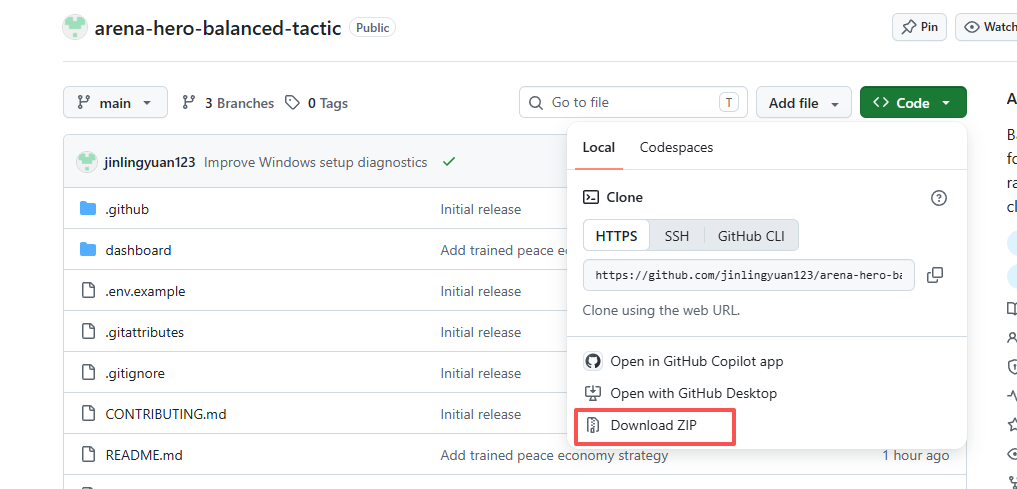Expand the main branch dropdown

pyautogui.click(x=115, y=102)
